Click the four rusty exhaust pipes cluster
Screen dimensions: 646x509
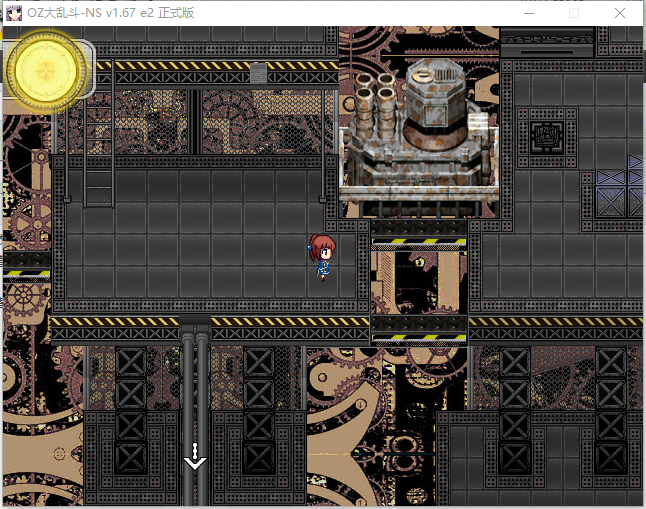(375, 101)
